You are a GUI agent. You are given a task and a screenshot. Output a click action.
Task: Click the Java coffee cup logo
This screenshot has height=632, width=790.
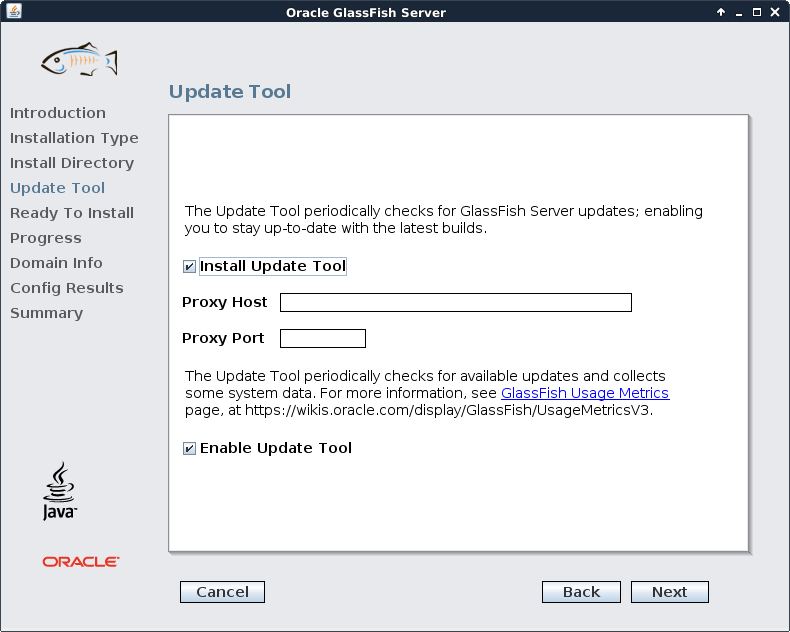[60, 491]
